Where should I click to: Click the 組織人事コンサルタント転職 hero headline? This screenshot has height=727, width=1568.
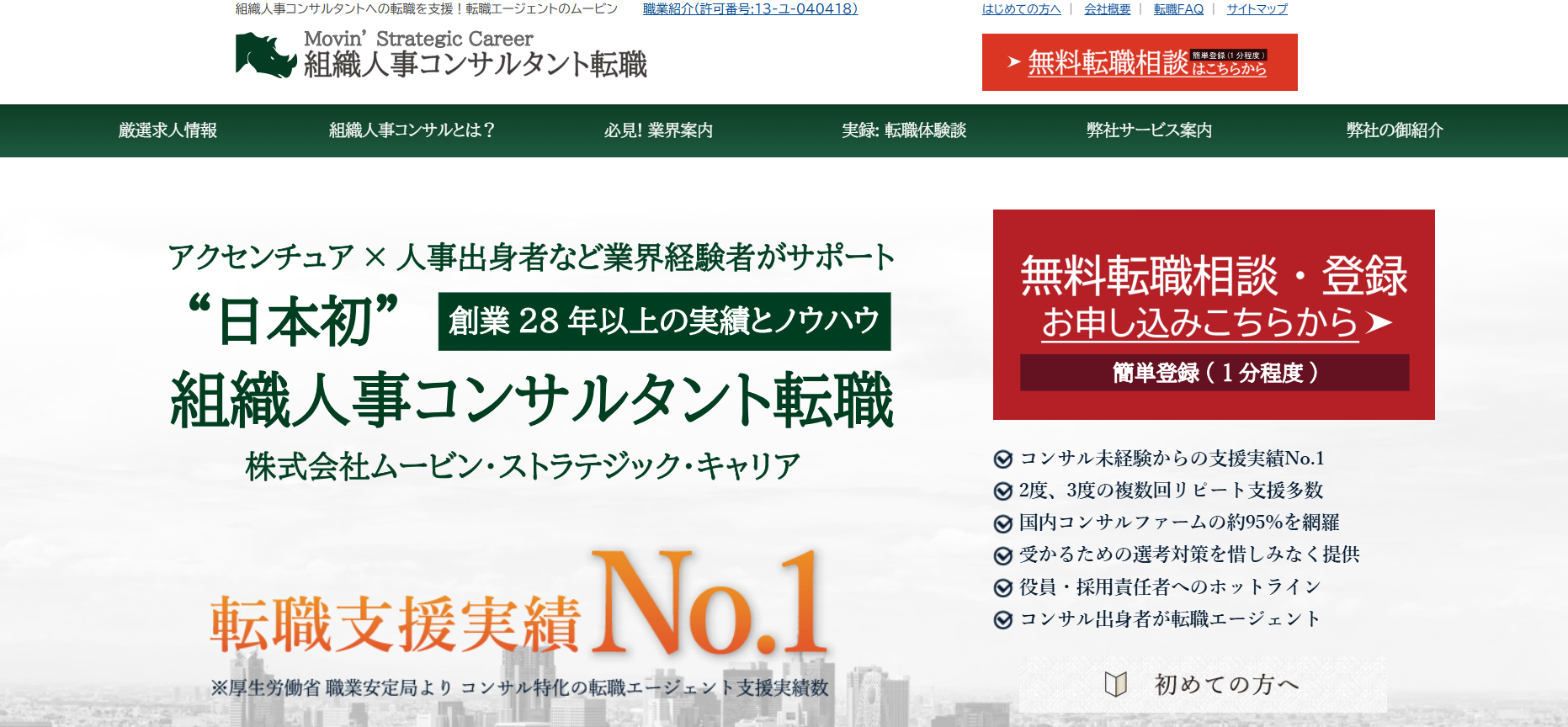click(x=532, y=400)
